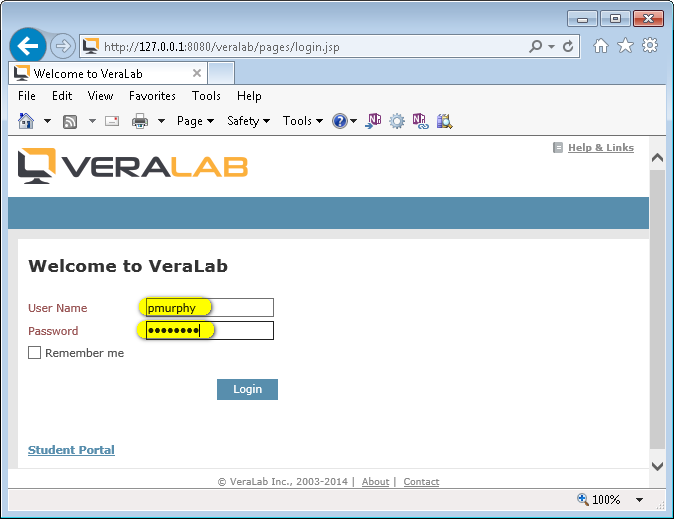Open Favorites star icon
Image resolution: width=674 pixels, height=519 pixels.
click(625, 46)
